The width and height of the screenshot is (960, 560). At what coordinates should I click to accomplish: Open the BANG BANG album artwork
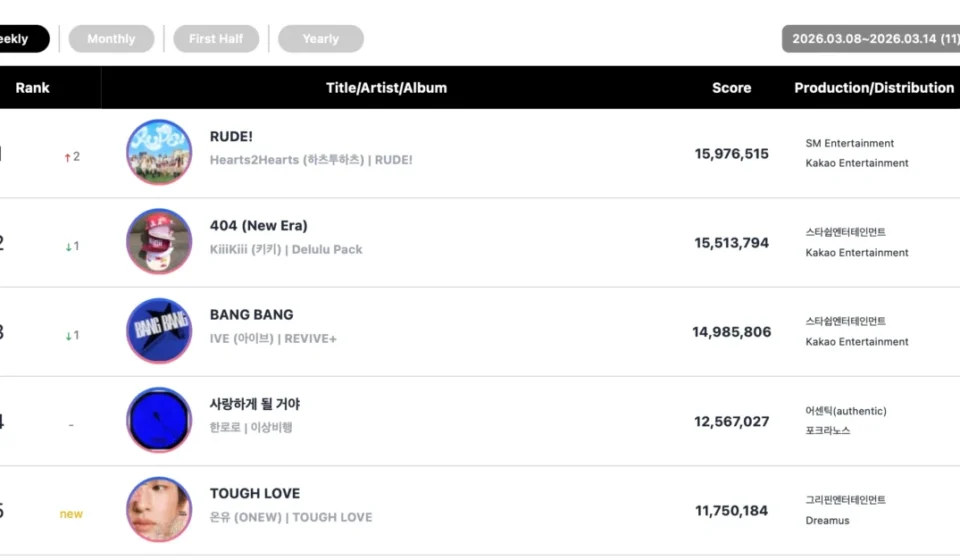pyautogui.click(x=159, y=331)
